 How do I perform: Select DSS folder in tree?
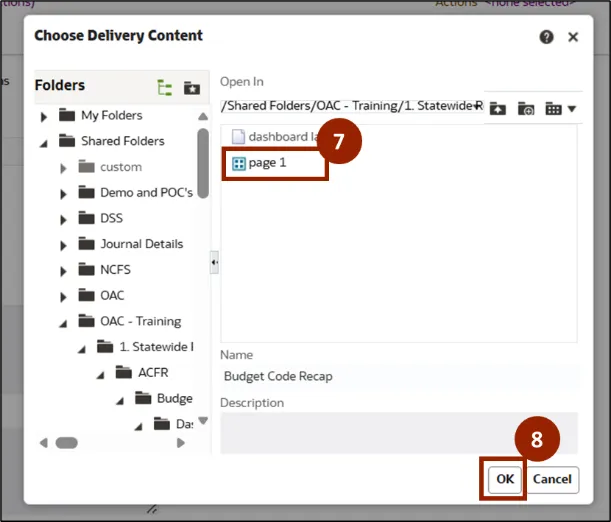coord(111,218)
